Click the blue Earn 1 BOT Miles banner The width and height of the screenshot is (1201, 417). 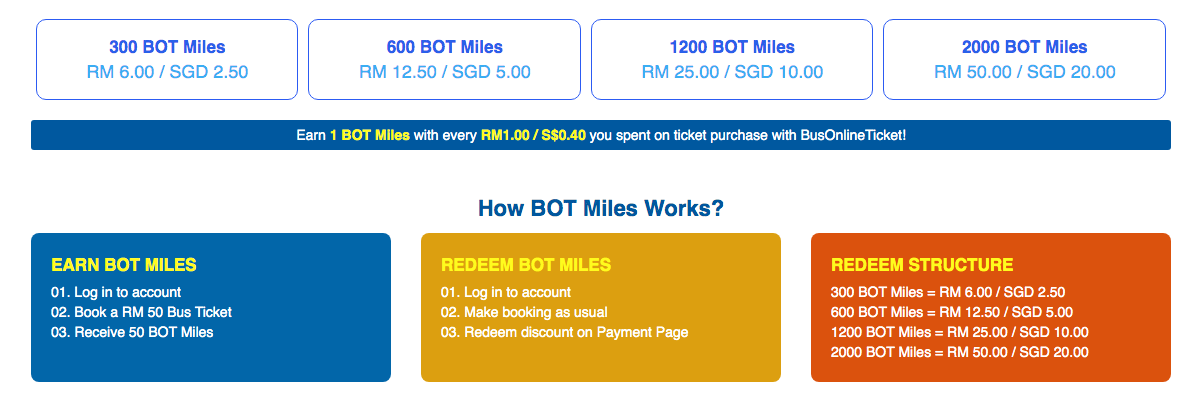[601, 135]
